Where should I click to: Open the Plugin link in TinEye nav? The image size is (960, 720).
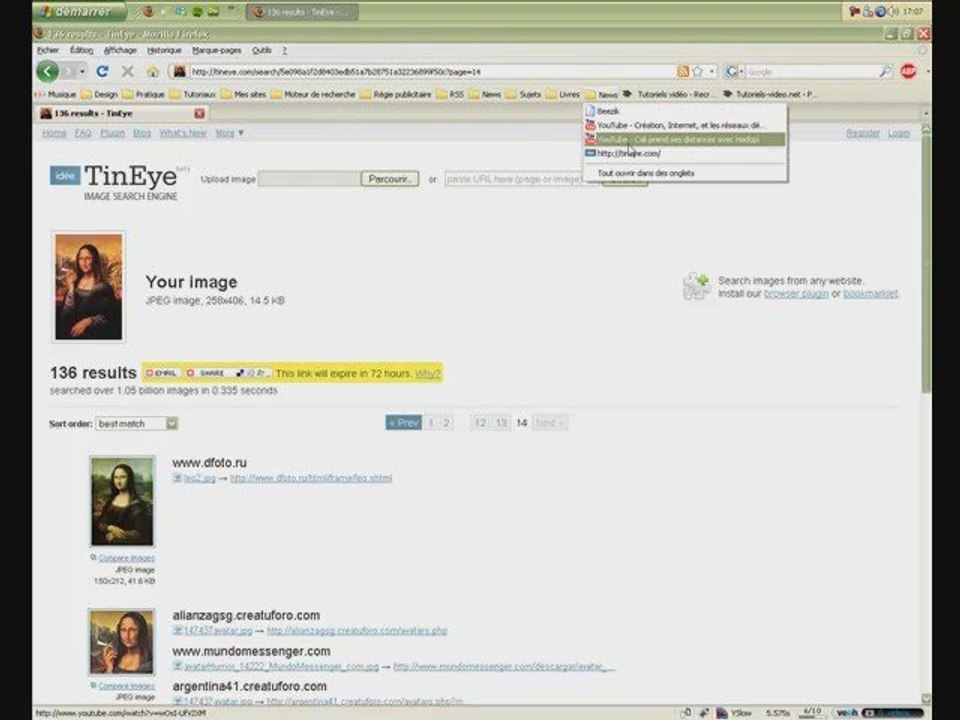click(x=113, y=133)
